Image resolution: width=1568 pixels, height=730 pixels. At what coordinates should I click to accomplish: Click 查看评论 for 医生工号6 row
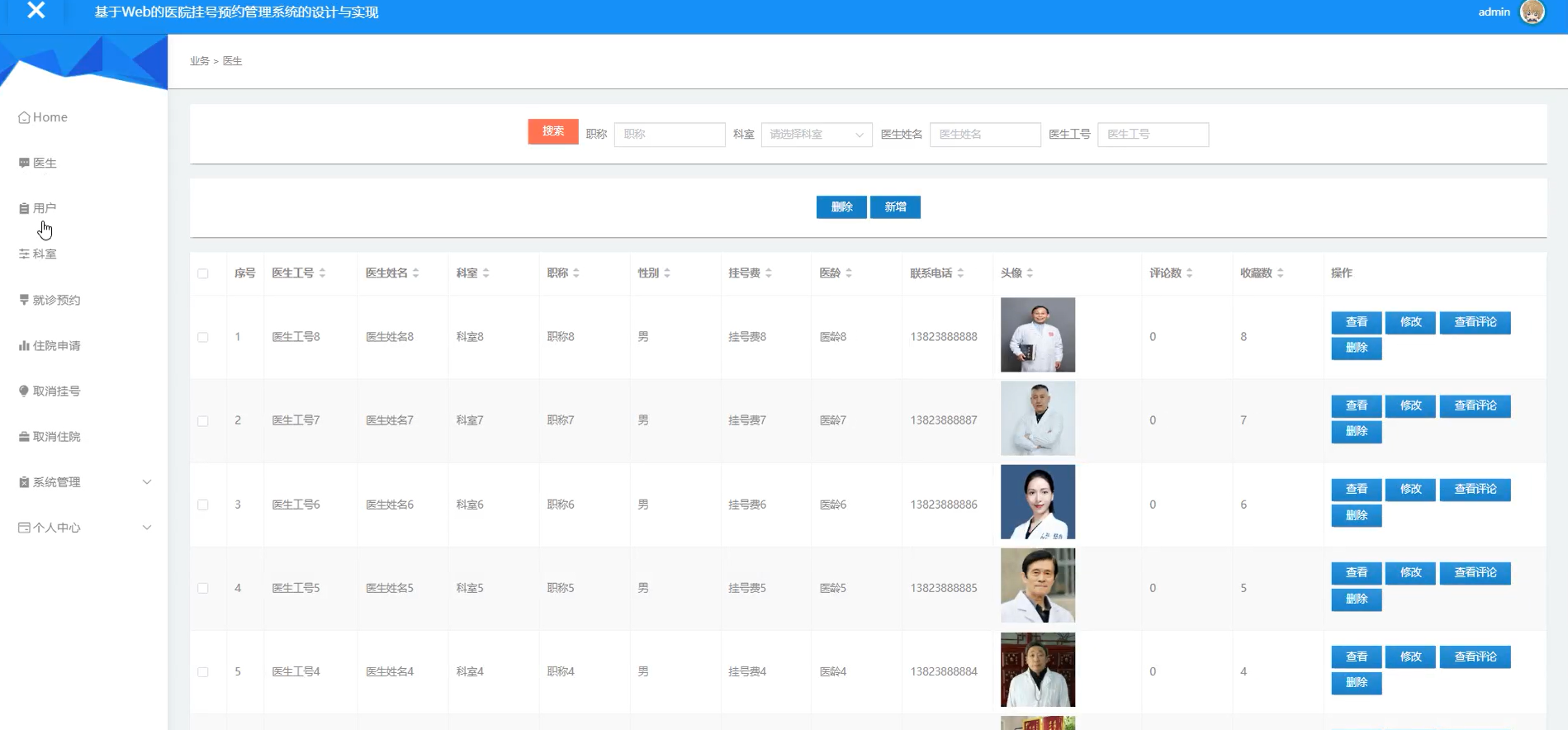[x=1476, y=490]
